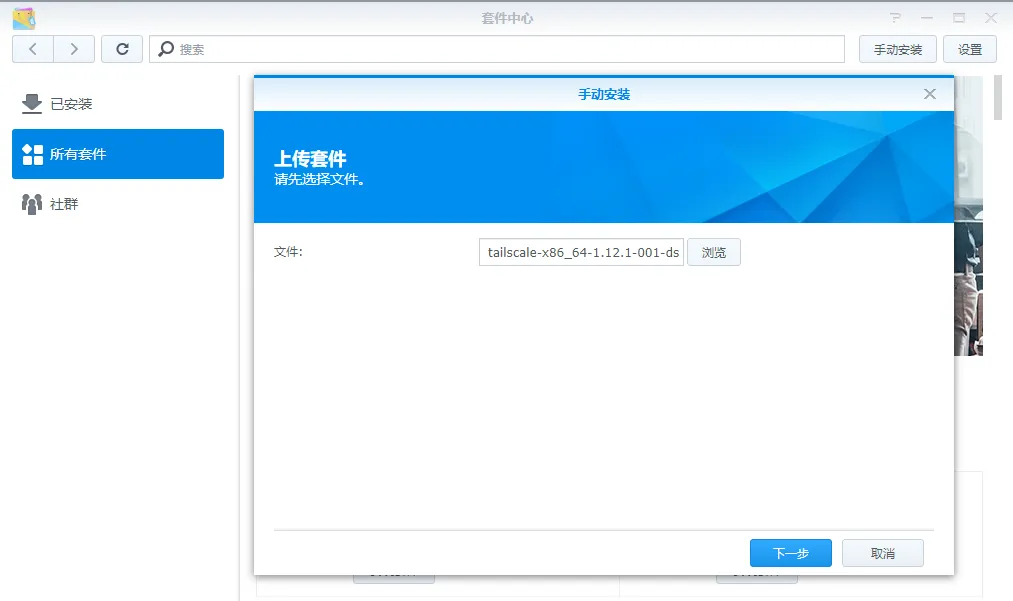Minimize the 套件中心 window
Image resolution: width=1013 pixels, height=601 pixels.
pyautogui.click(x=927, y=18)
